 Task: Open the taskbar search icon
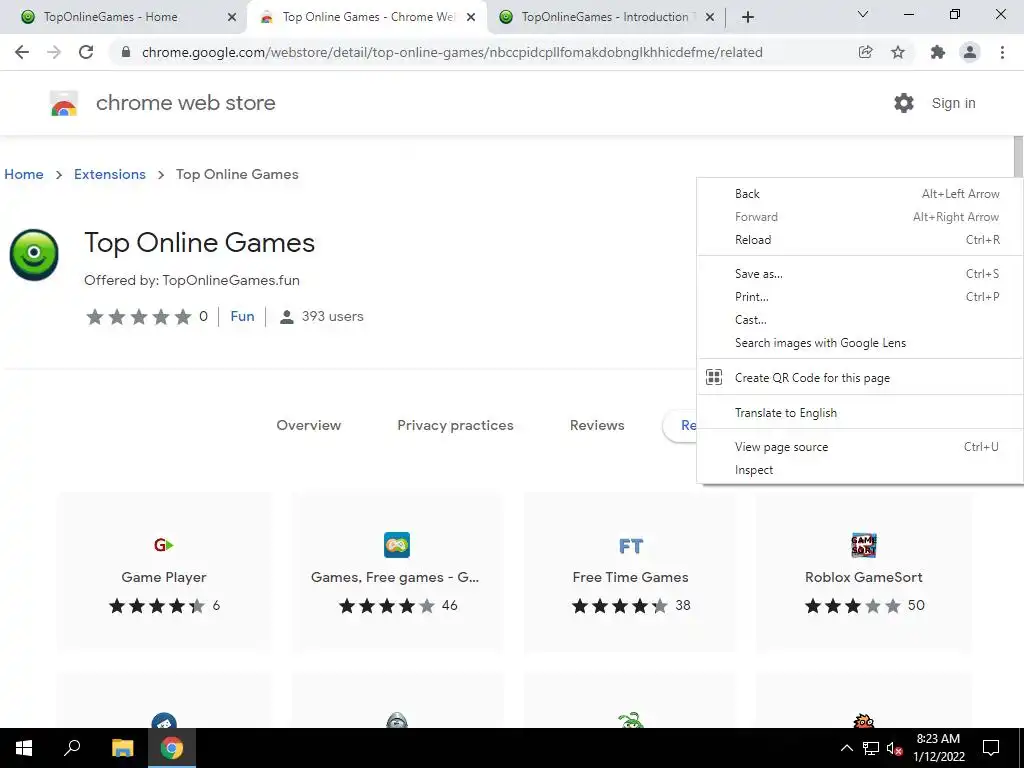pos(72,748)
